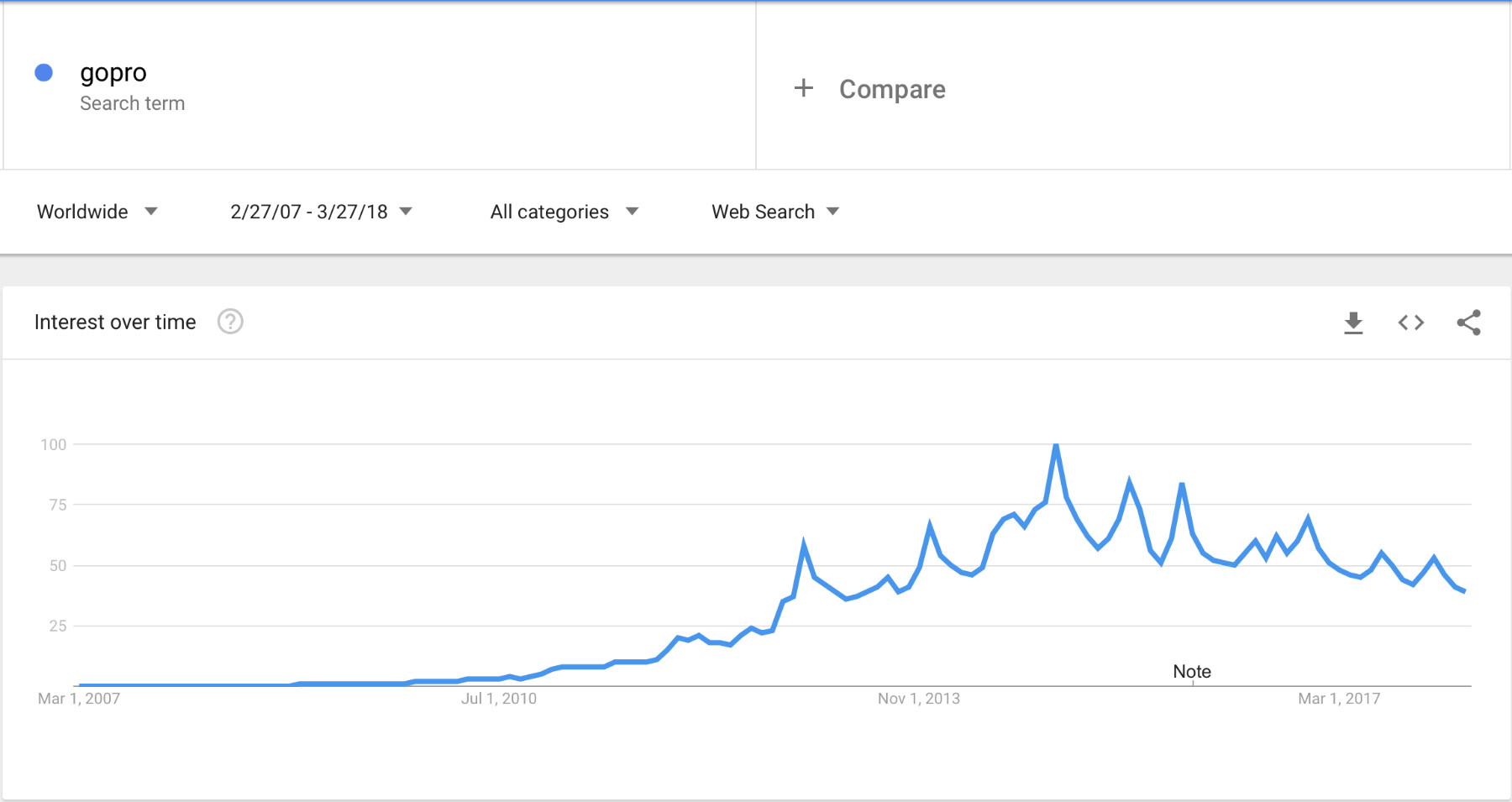The image size is (1512, 802).
Task: Click the plus icon beside Compare
Action: tap(804, 88)
